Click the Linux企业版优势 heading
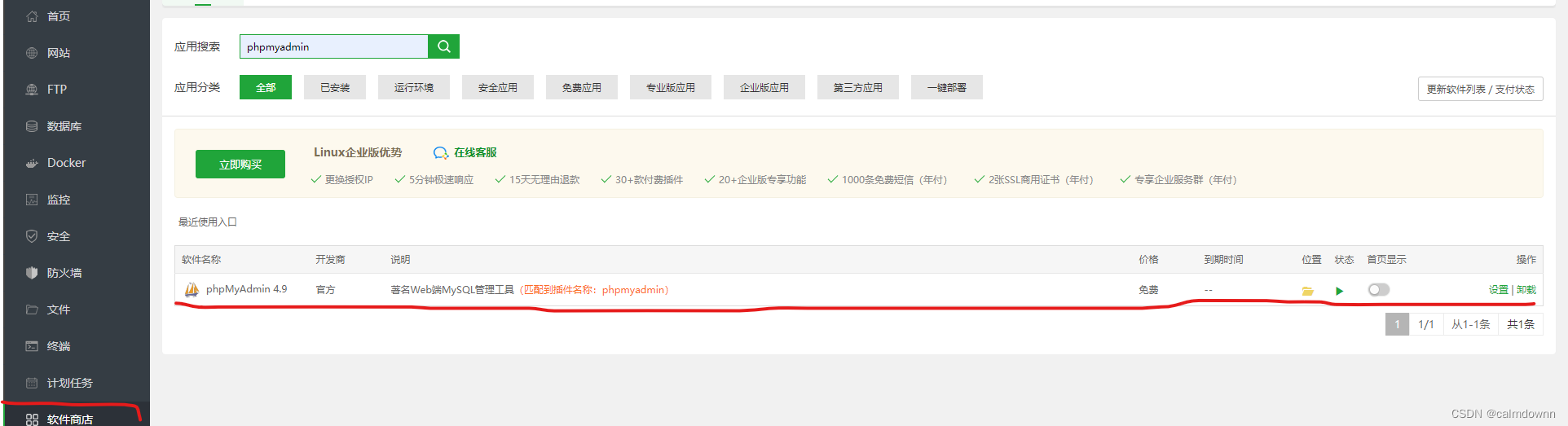This screenshot has width=1568, height=426. point(358,152)
